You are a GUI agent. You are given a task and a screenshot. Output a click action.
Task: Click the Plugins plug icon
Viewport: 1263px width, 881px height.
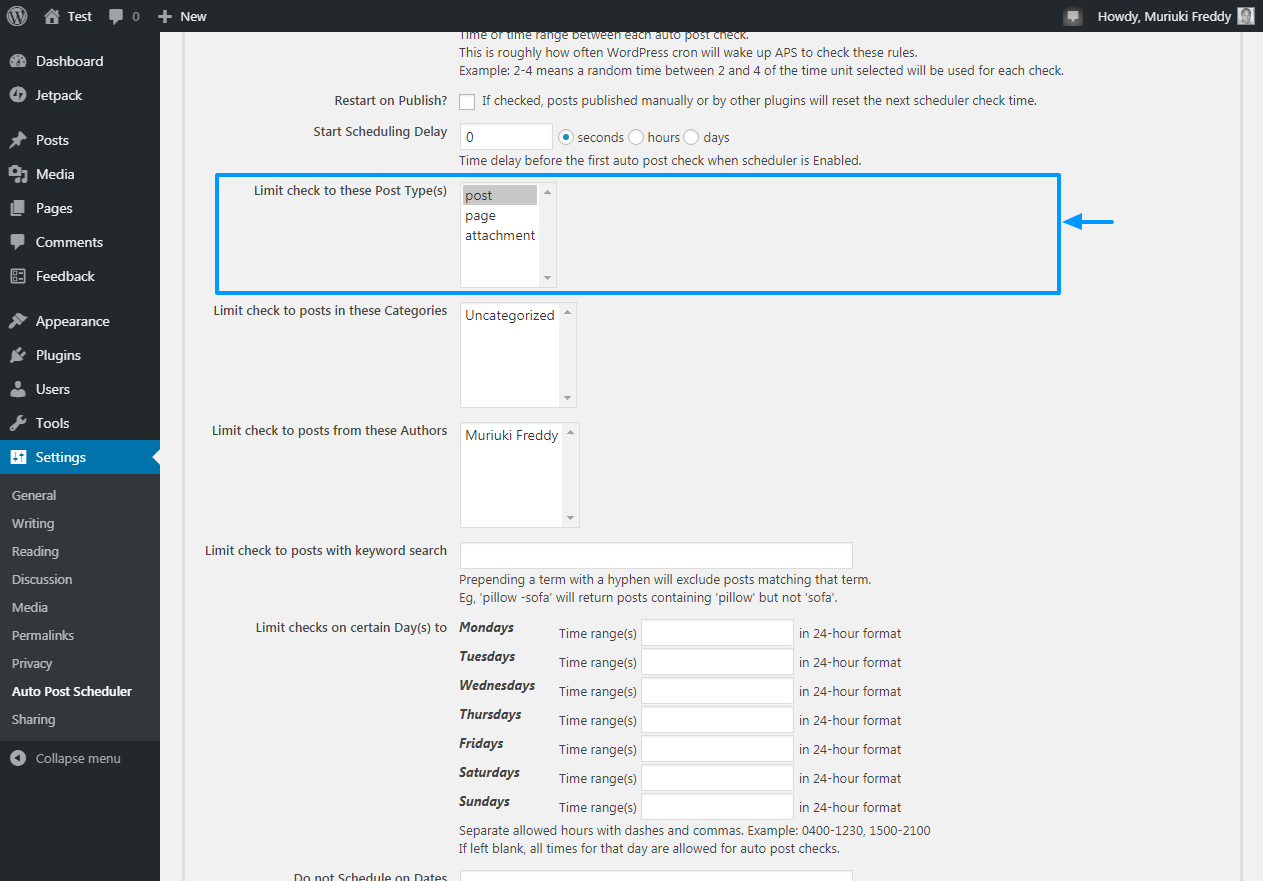coord(18,355)
